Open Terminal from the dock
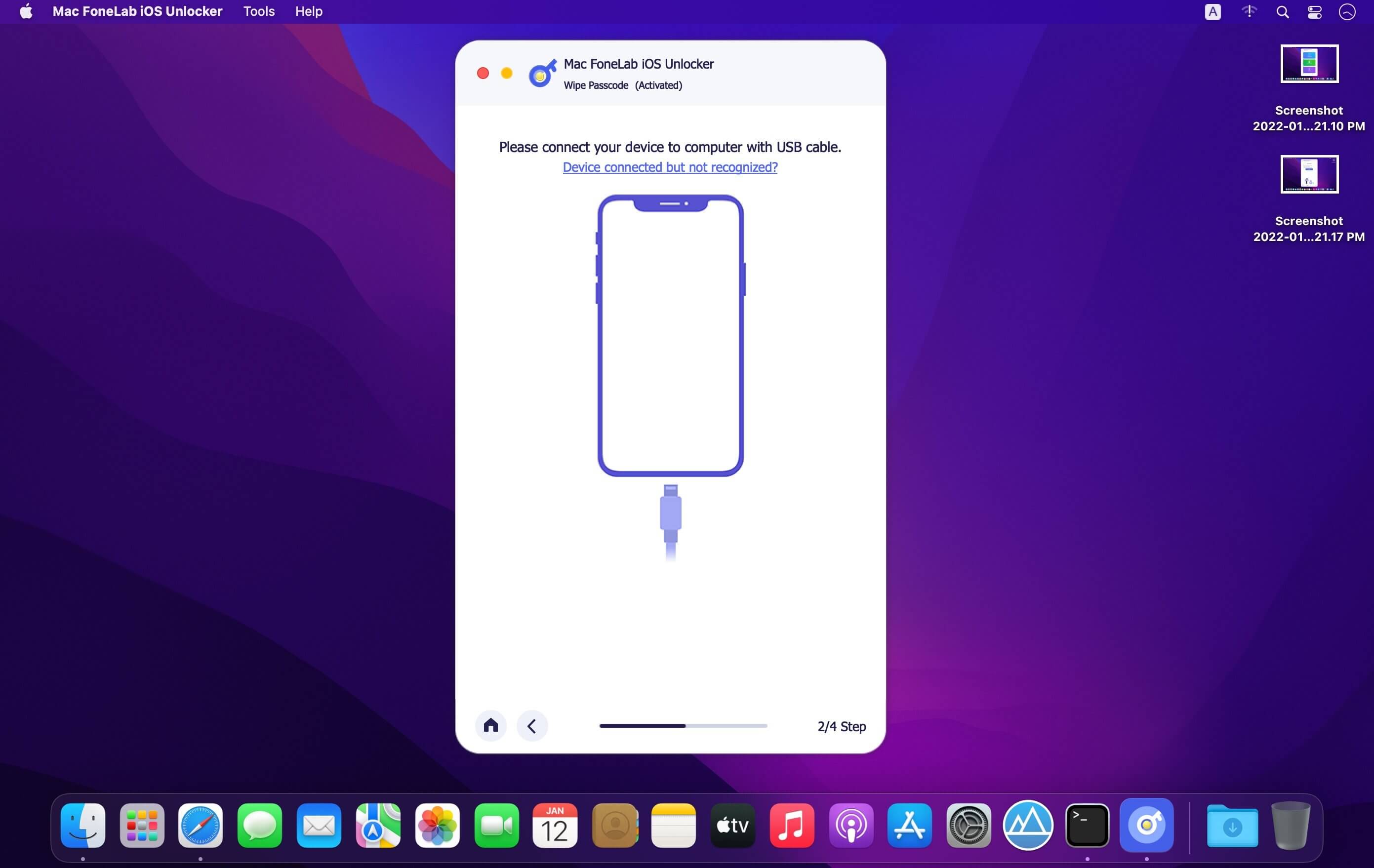 point(1086,824)
